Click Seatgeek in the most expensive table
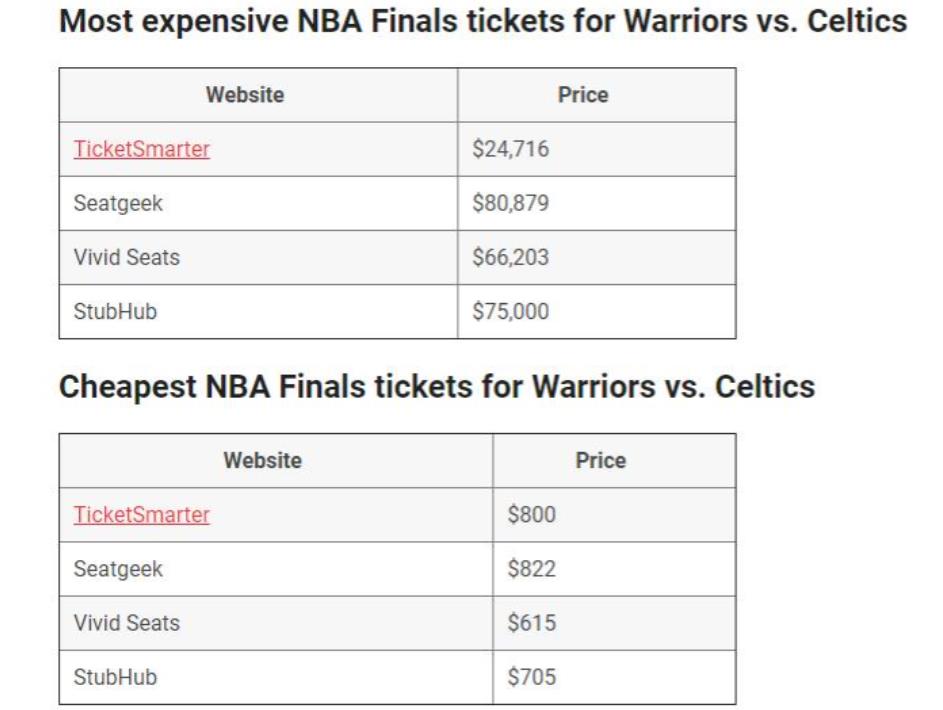The width and height of the screenshot is (943, 710). [118, 203]
